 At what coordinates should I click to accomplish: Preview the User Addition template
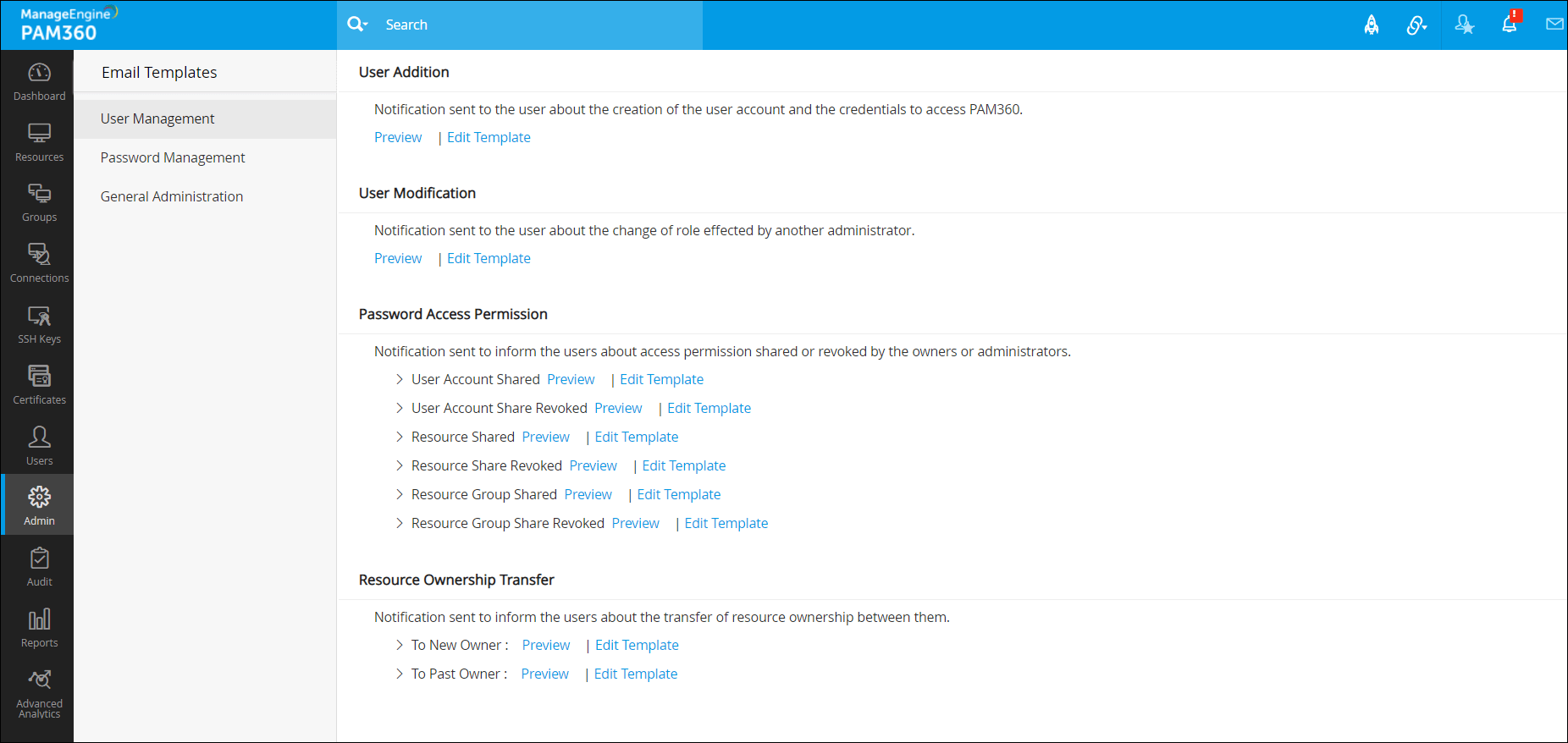[x=398, y=137]
